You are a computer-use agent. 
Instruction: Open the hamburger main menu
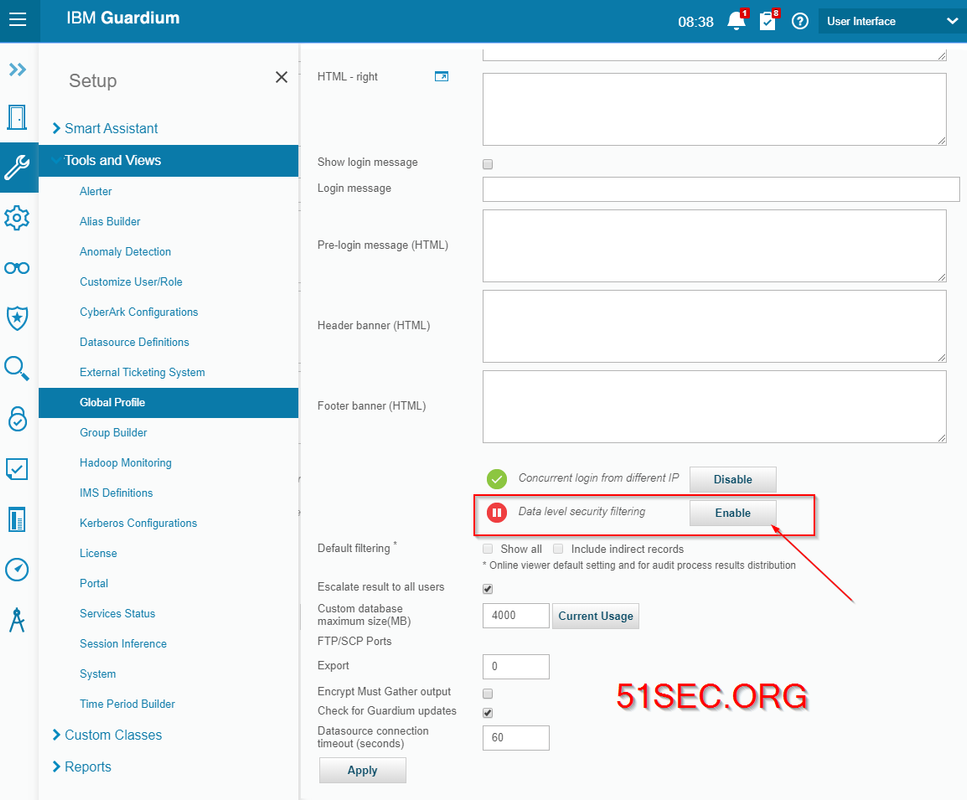tap(18, 20)
